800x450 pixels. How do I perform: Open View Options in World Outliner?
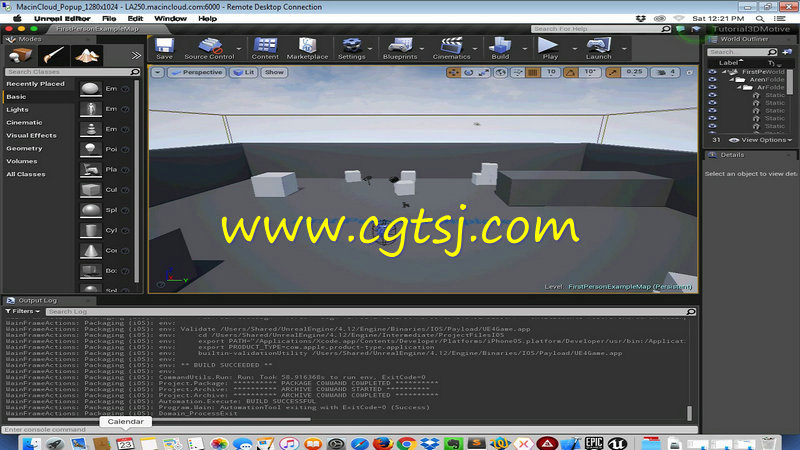click(761, 140)
